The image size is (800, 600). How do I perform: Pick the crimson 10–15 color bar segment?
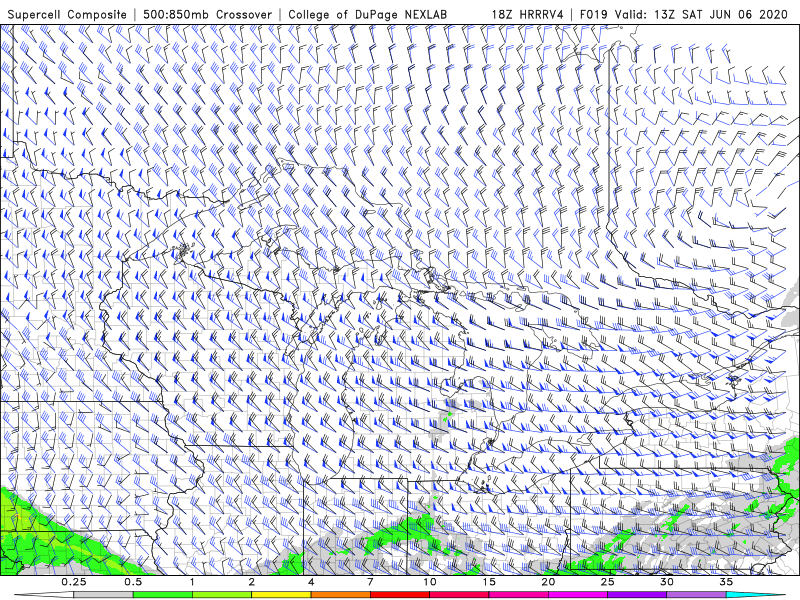coord(459,595)
